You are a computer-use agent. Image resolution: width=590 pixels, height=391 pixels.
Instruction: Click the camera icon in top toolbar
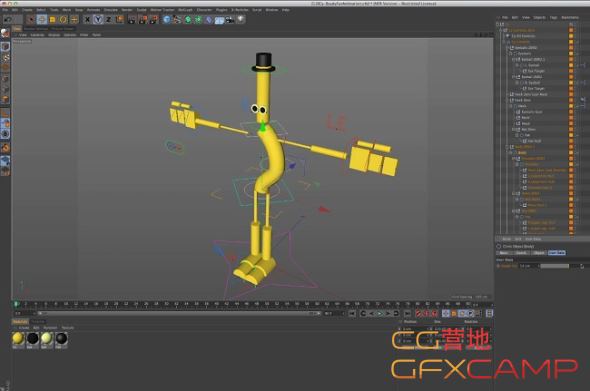tap(230, 19)
